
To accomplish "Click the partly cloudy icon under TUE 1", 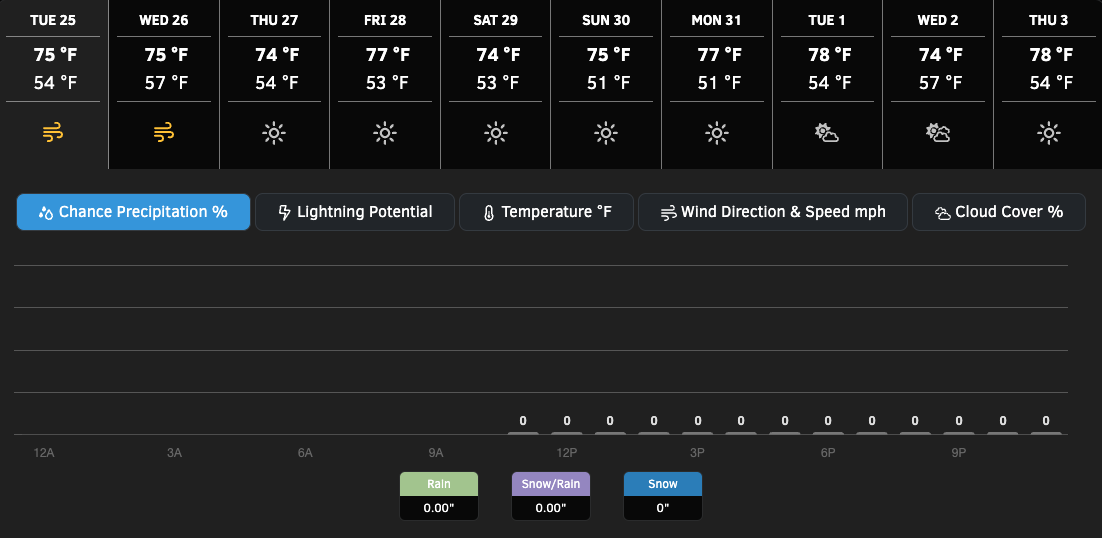I will (x=826, y=133).
